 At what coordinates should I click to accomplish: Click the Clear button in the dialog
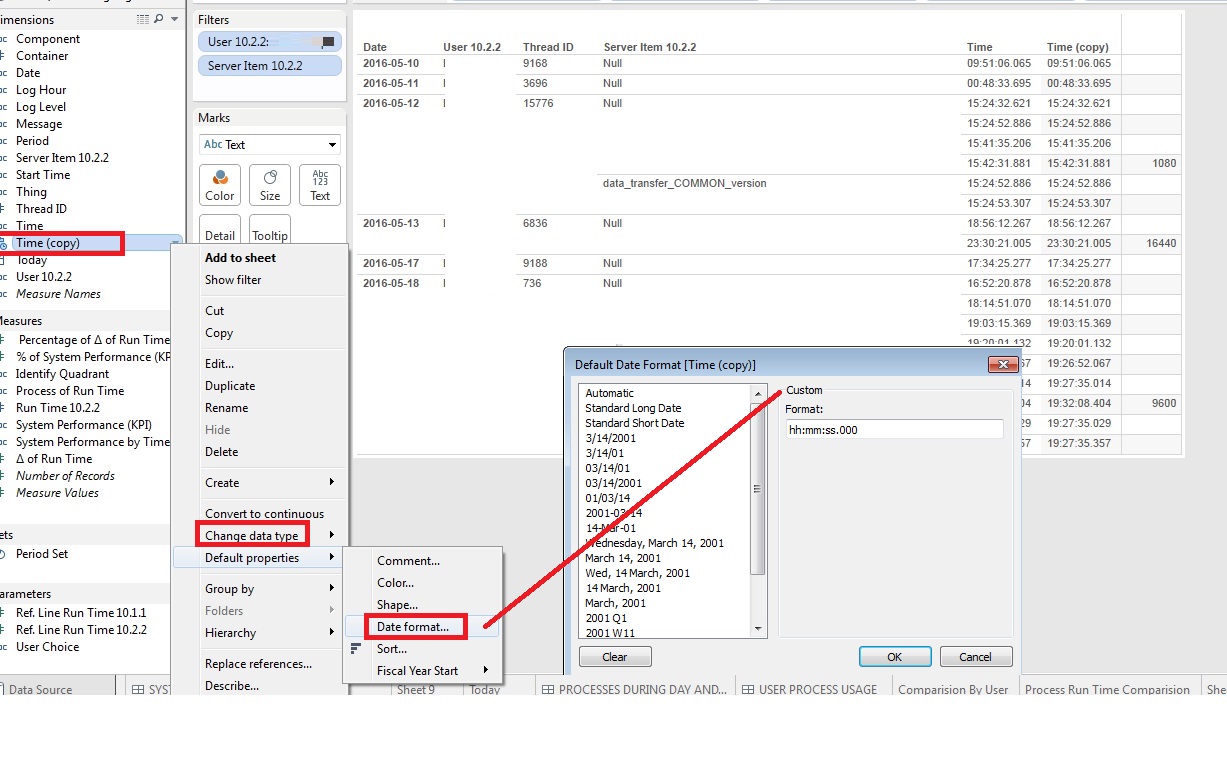pos(614,656)
